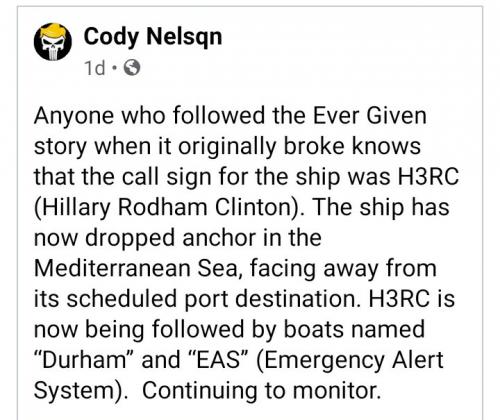This screenshot has height=420, width=500.
Task: Click "Mediterranean Sea" in the post text
Action: coord(138,268)
